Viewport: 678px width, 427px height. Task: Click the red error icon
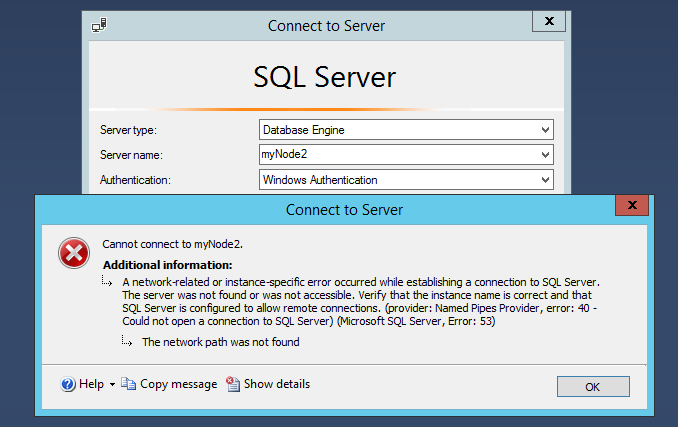click(73, 254)
